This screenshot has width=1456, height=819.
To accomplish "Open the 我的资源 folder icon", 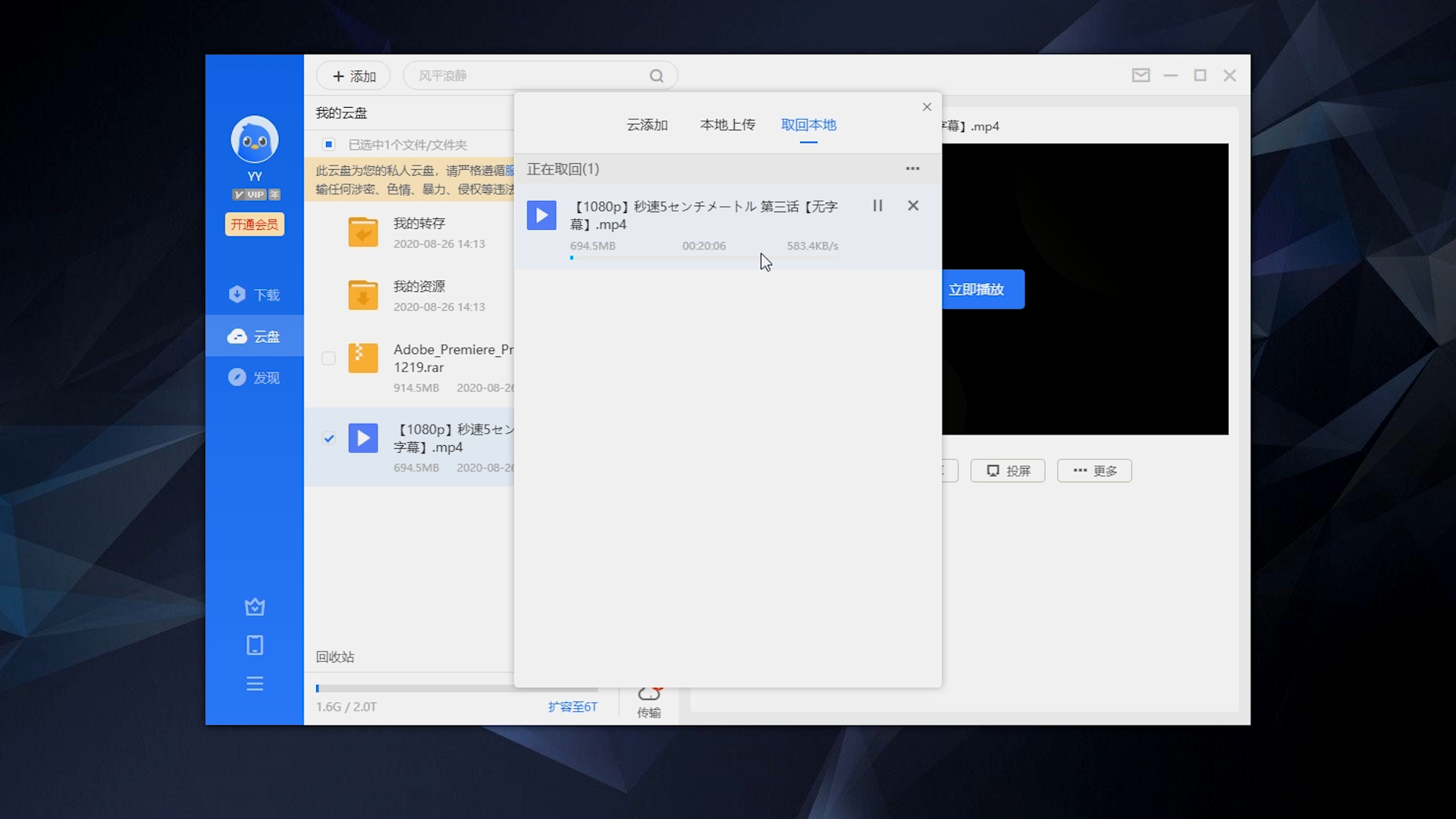I will (x=363, y=295).
